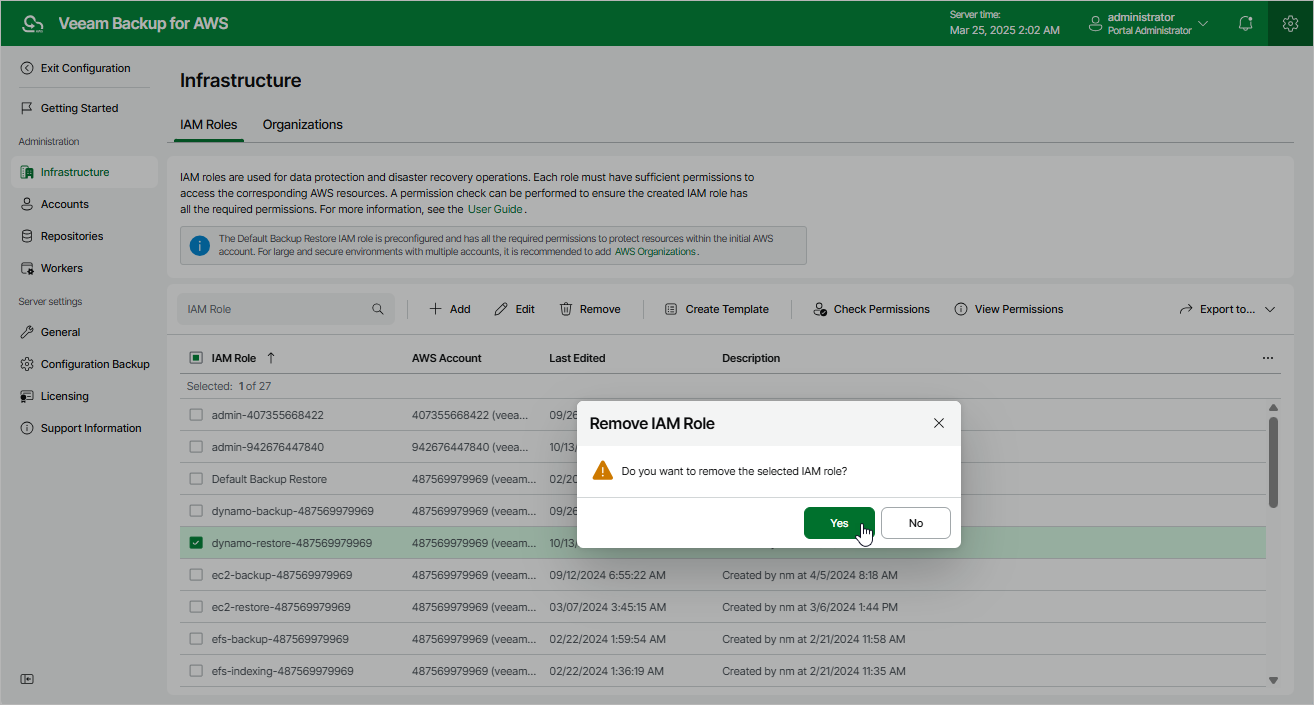This screenshot has width=1314, height=705.
Task: Open Repositories in the sidebar
Action: (72, 236)
